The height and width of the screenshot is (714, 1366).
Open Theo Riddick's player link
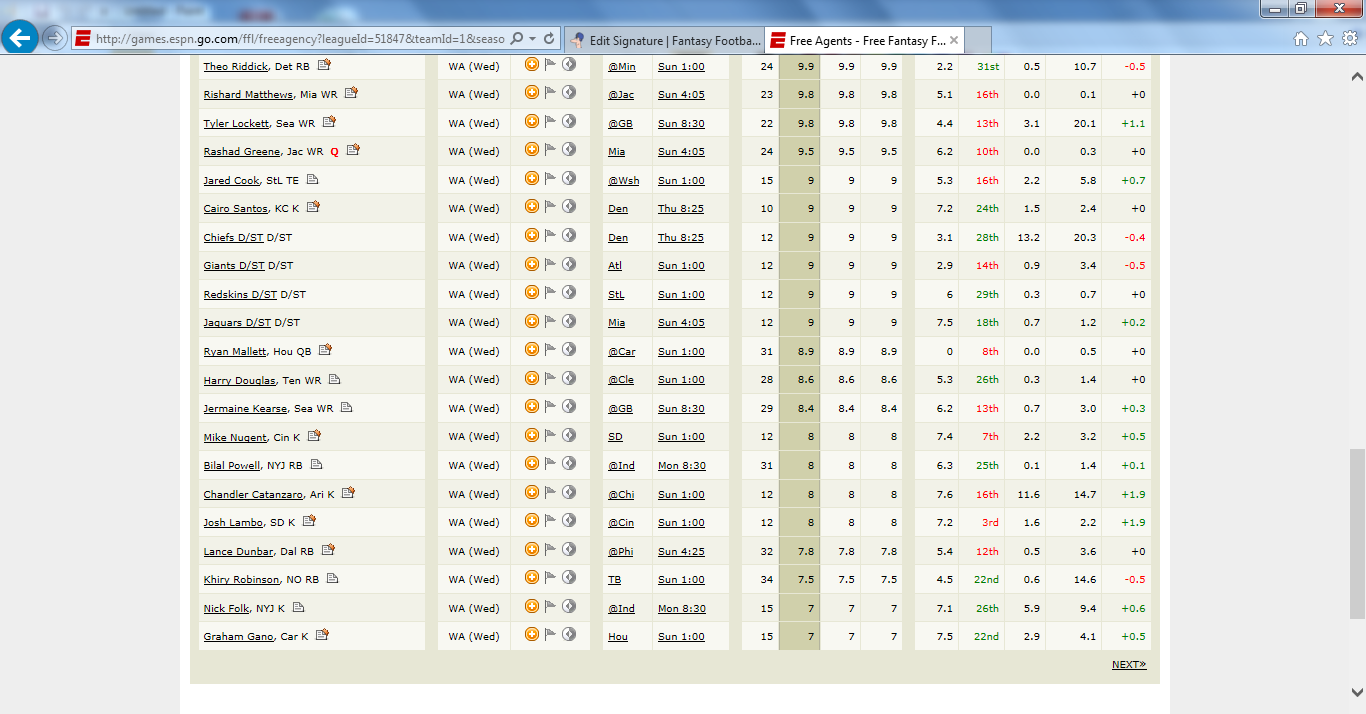pyautogui.click(x=235, y=66)
